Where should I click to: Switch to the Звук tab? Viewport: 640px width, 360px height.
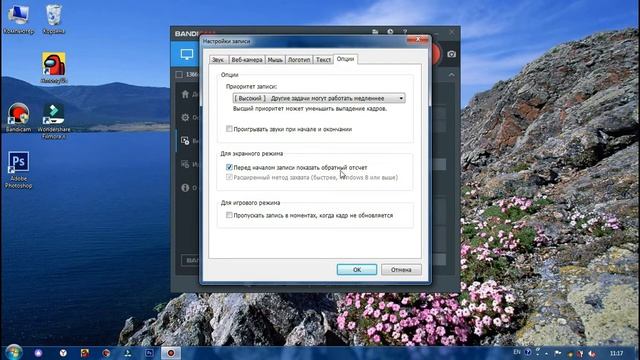[218, 60]
